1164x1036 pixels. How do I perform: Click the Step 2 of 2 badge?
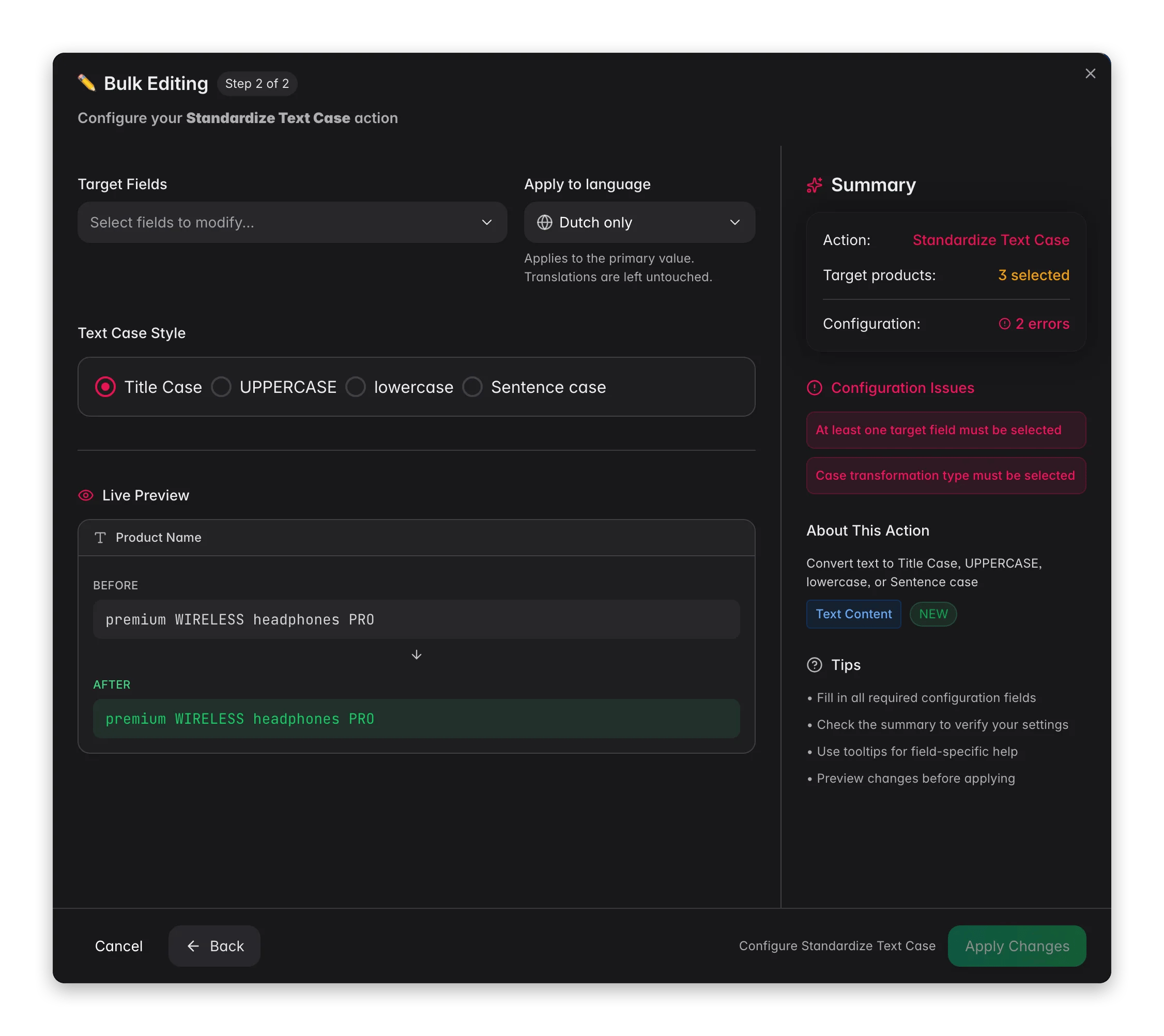257,84
